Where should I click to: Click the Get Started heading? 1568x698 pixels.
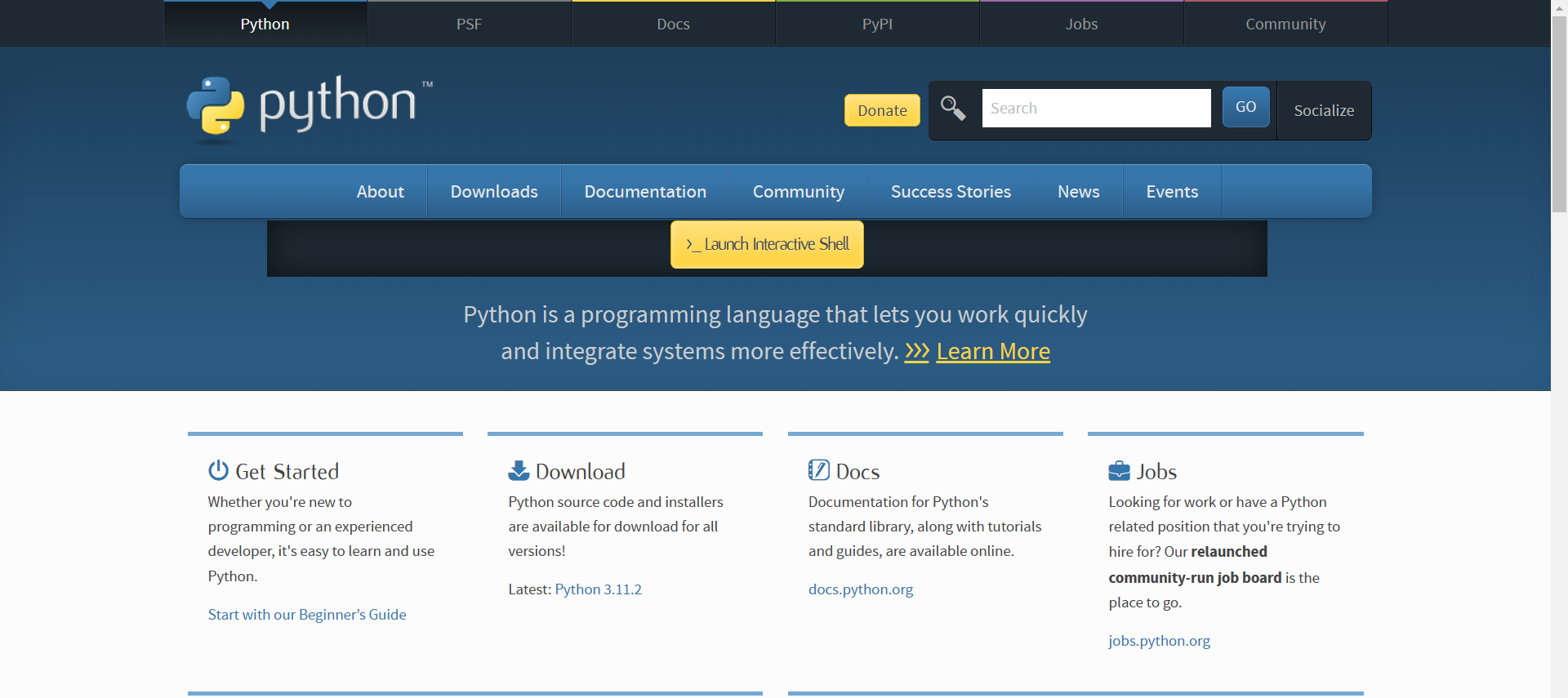[287, 471]
